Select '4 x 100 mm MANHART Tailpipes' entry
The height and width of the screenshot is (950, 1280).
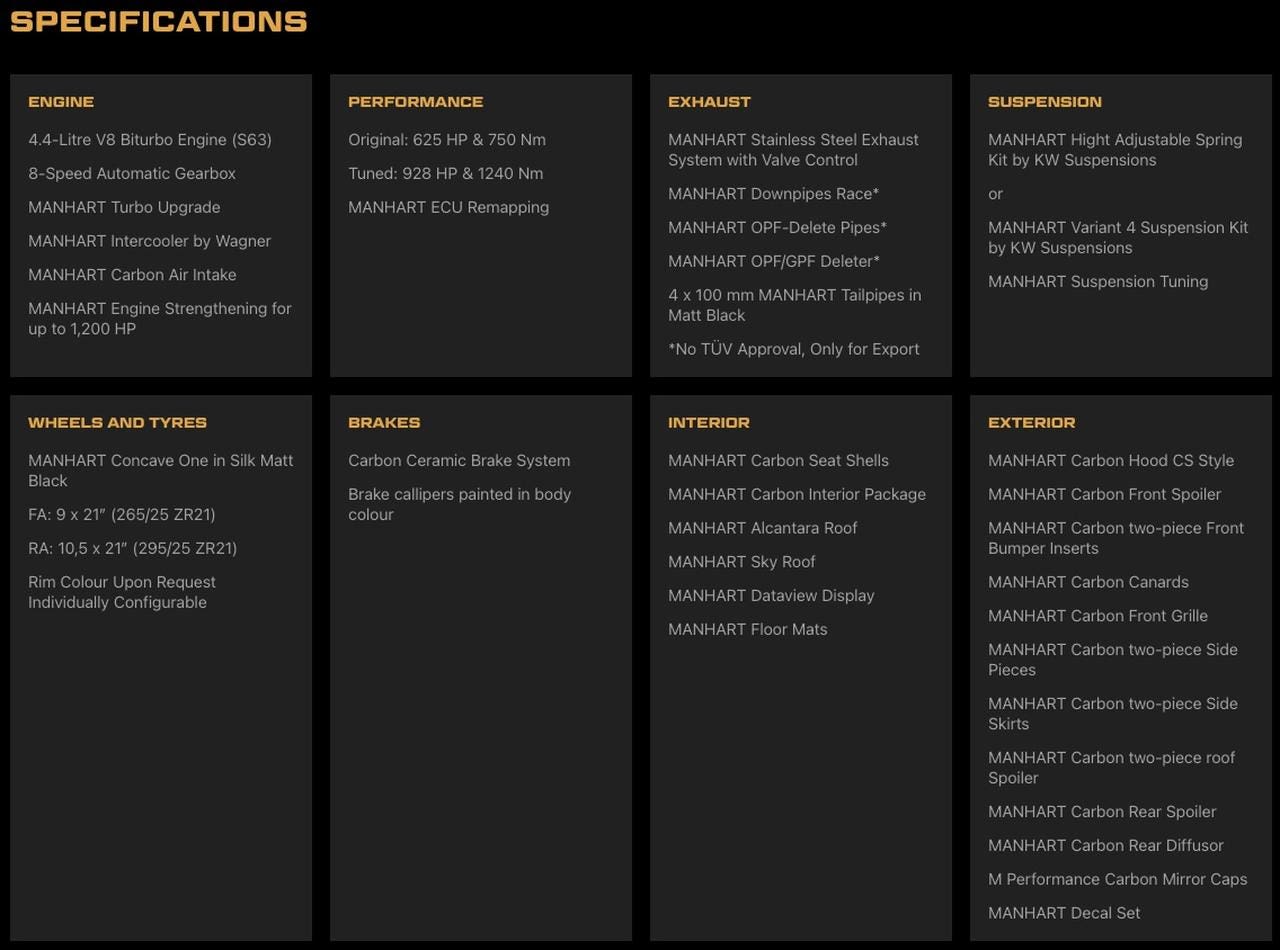coord(795,305)
